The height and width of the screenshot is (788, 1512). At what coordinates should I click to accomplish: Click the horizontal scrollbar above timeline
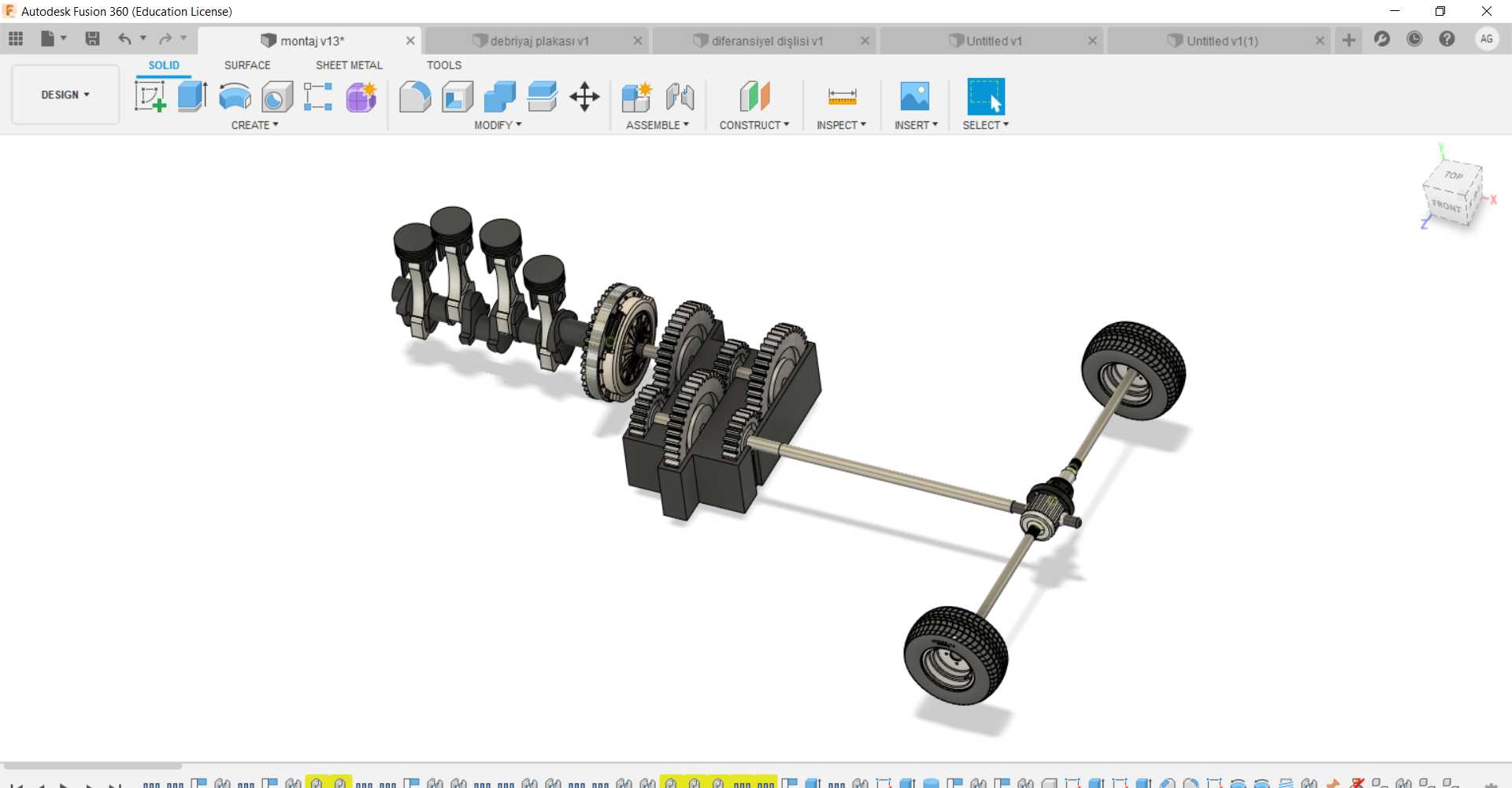click(93, 765)
